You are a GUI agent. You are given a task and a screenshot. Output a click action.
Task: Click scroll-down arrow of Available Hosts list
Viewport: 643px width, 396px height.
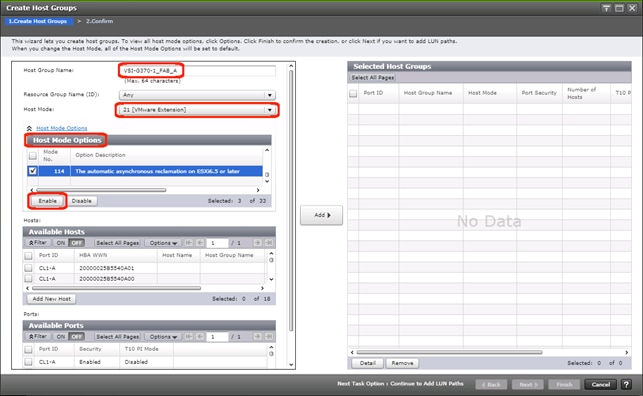coord(271,279)
